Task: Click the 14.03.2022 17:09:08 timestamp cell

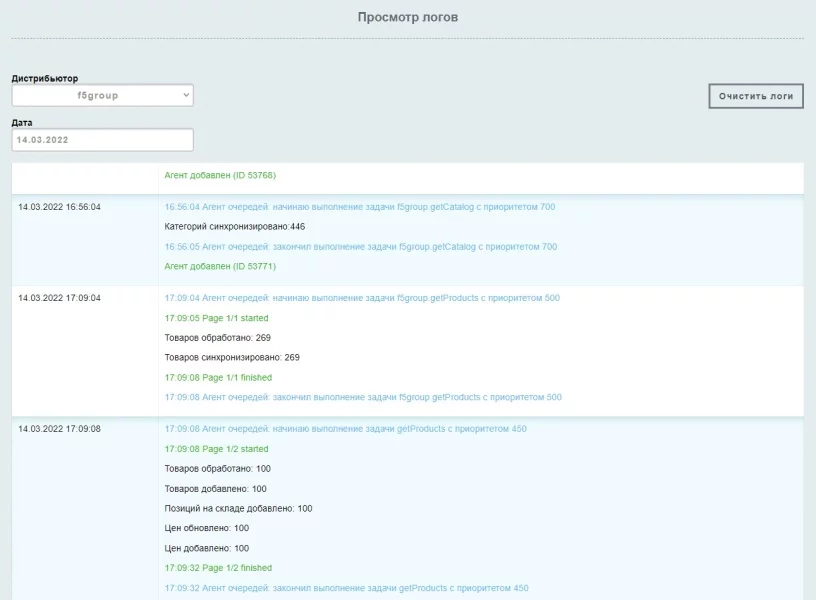Action: coord(59,429)
